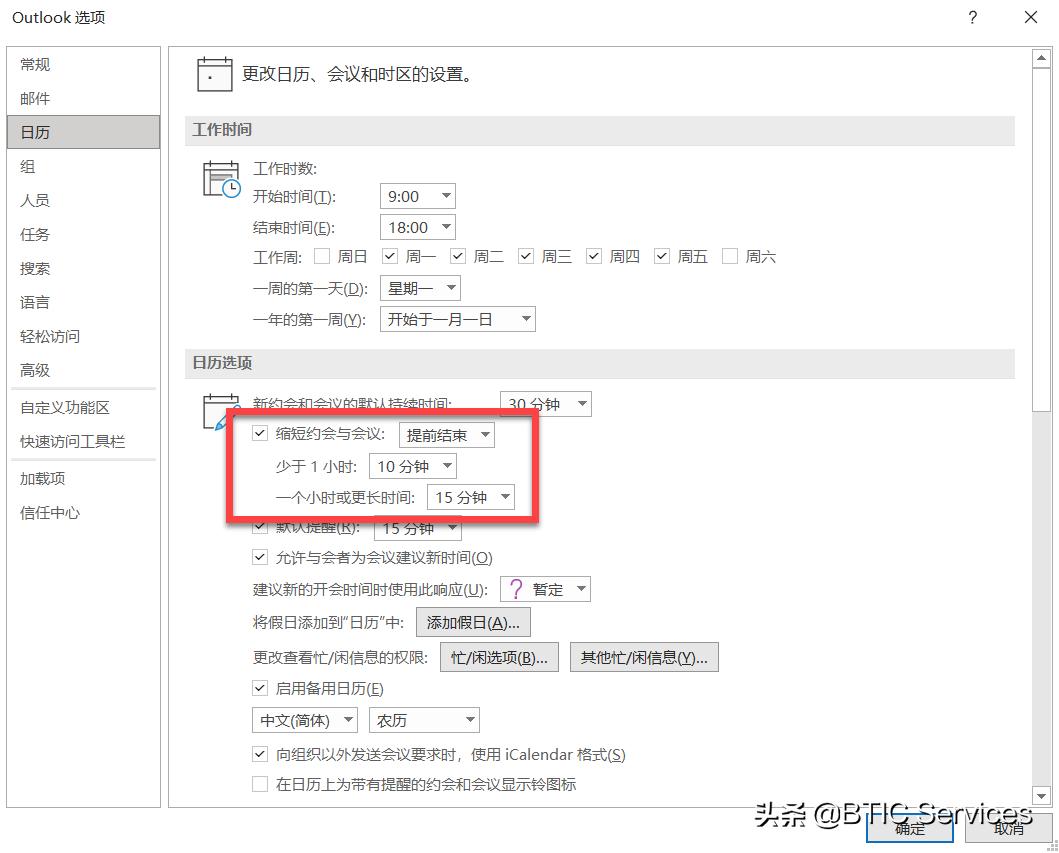The width and height of the screenshot is (1059, 853).
Task: Check the 周六 work week checkbox
Action: click(730, 255)
